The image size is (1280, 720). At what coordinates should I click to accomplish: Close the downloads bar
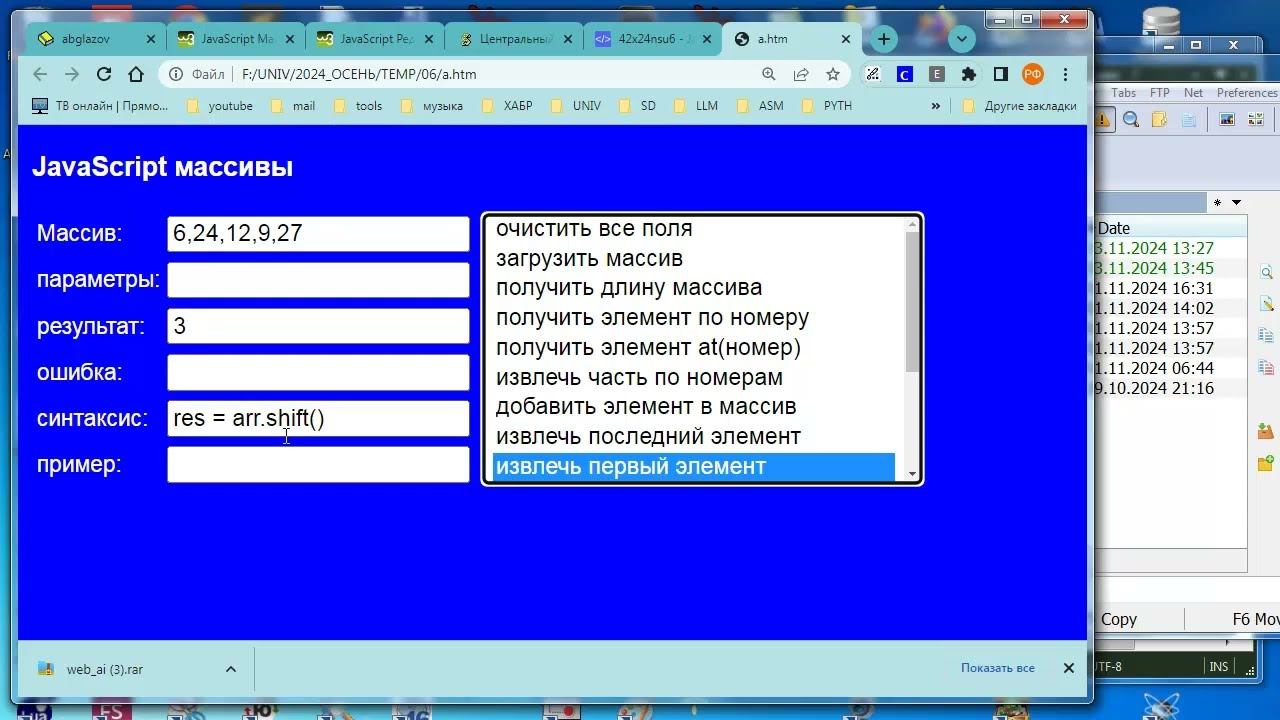coord(1068,668)
